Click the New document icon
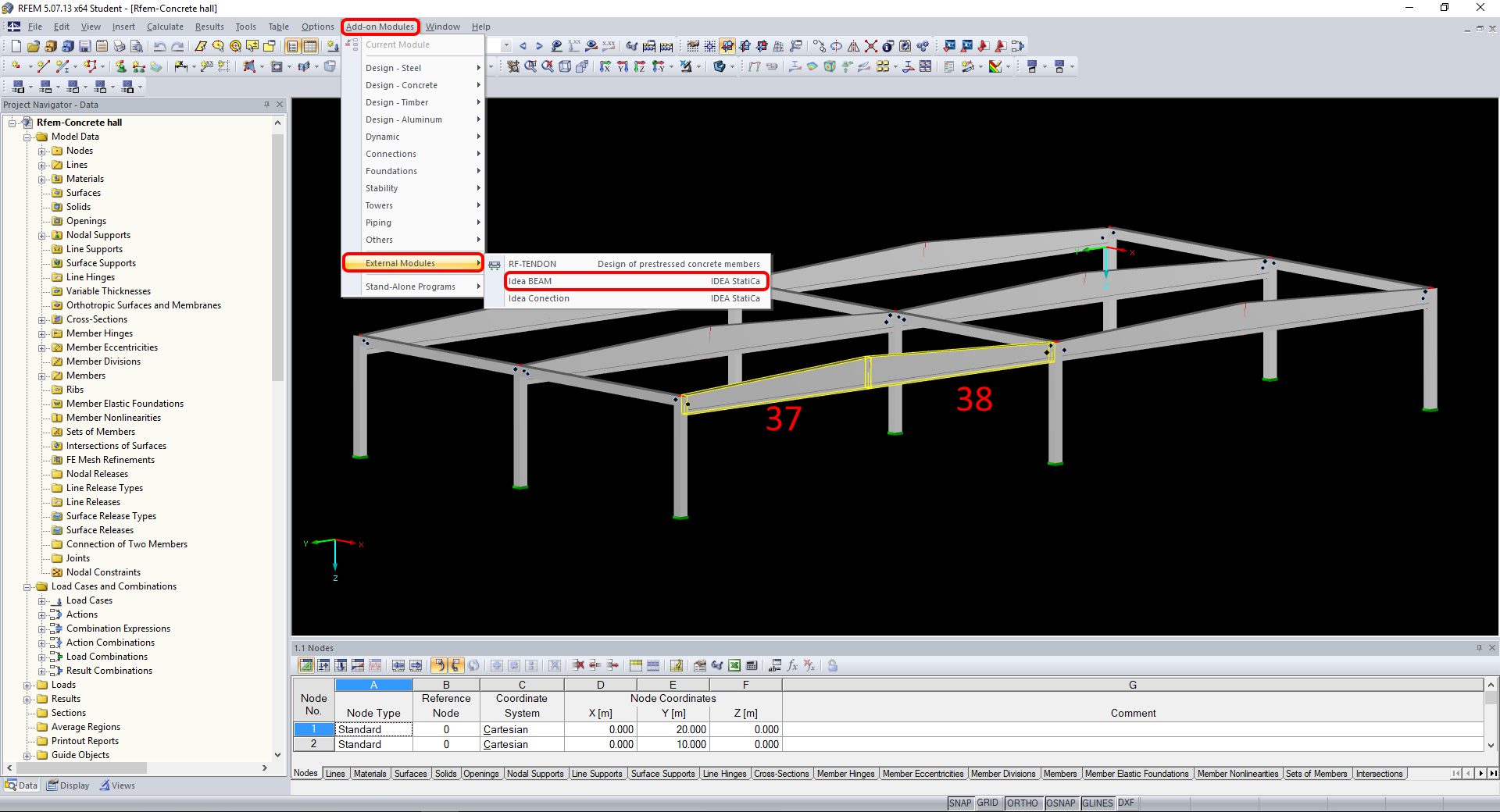This screenshot has width=1500, height=812. [16, 46]
